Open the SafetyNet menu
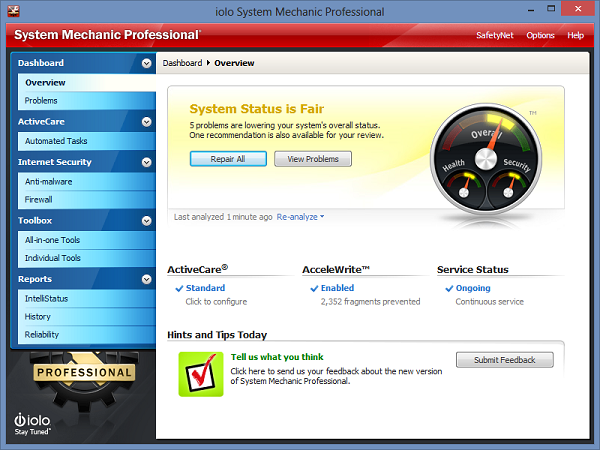Viewport: 600px width, 450px height. [x=493, y=35]
